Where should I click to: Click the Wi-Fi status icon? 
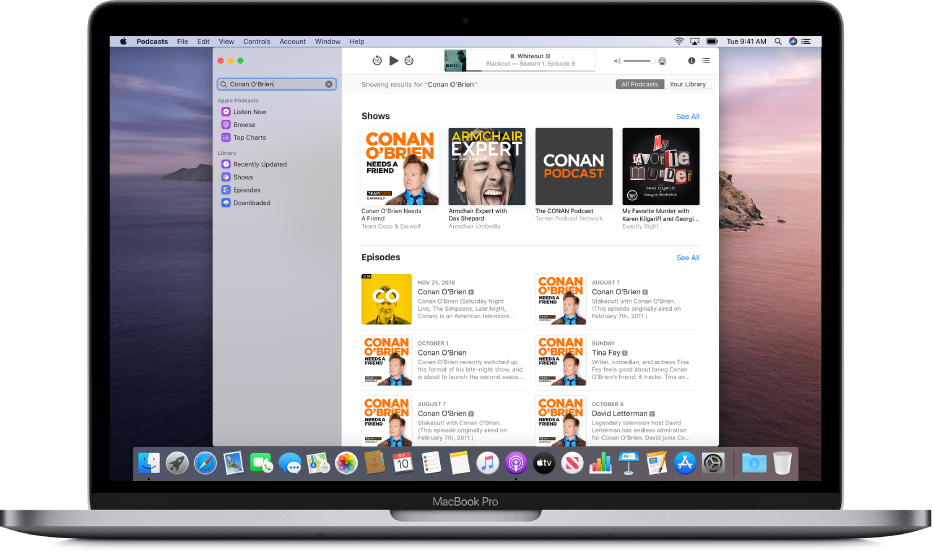click(x=678, y=42)
